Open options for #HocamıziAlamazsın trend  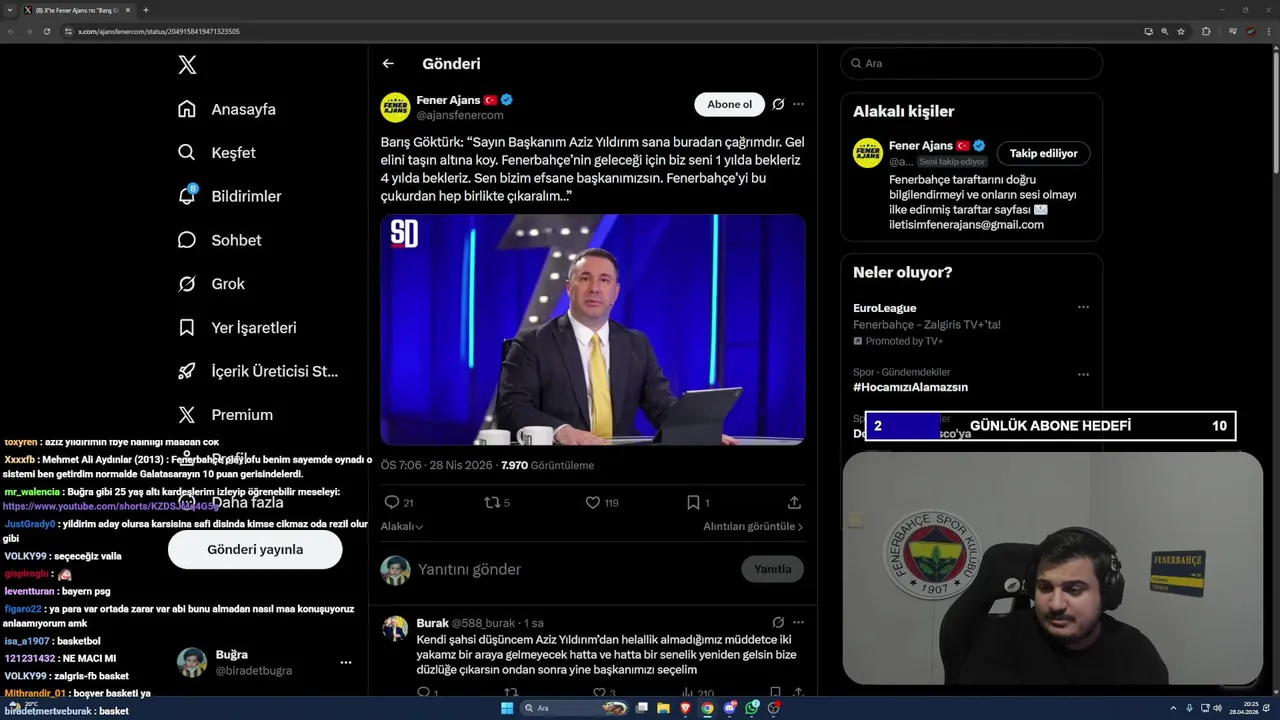[x=1083, y=375]
